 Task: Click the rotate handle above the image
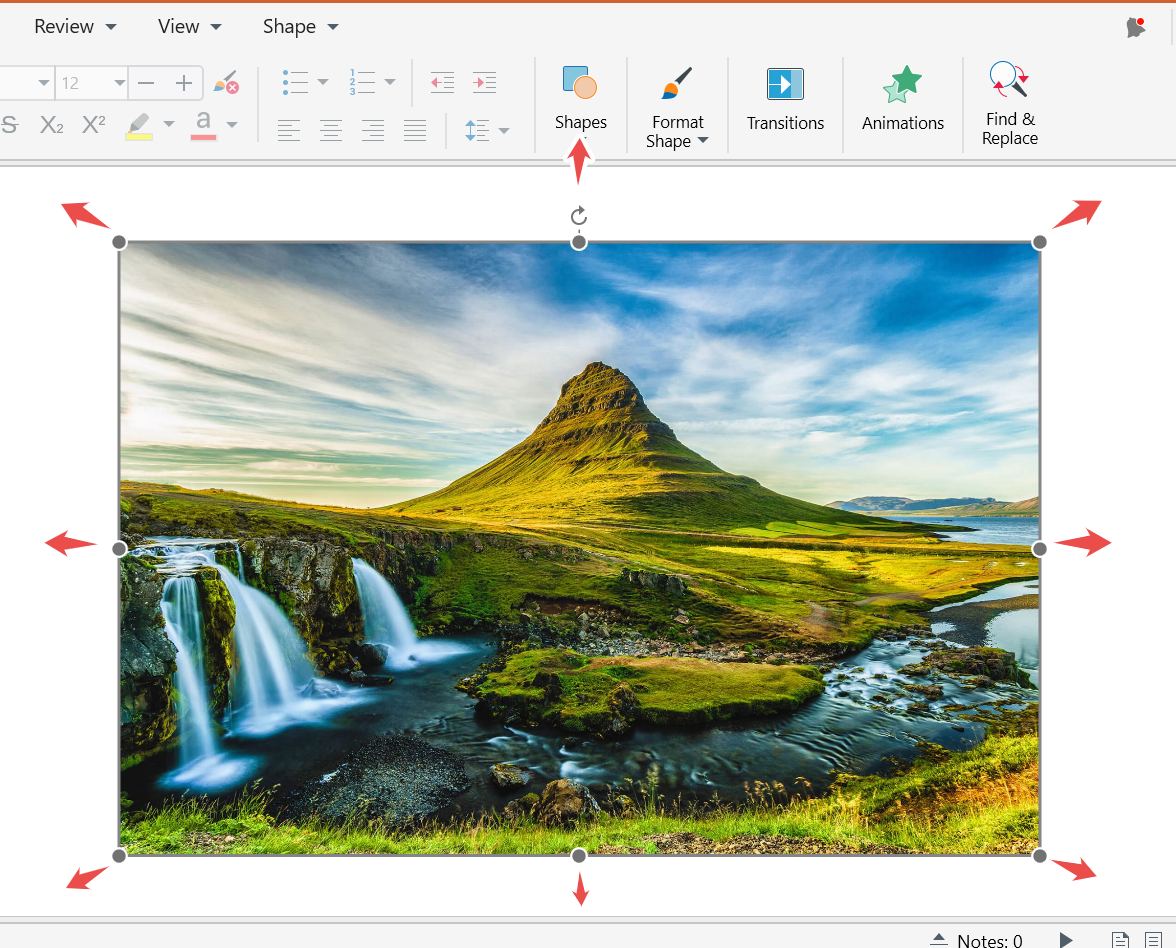pos(578,216)
